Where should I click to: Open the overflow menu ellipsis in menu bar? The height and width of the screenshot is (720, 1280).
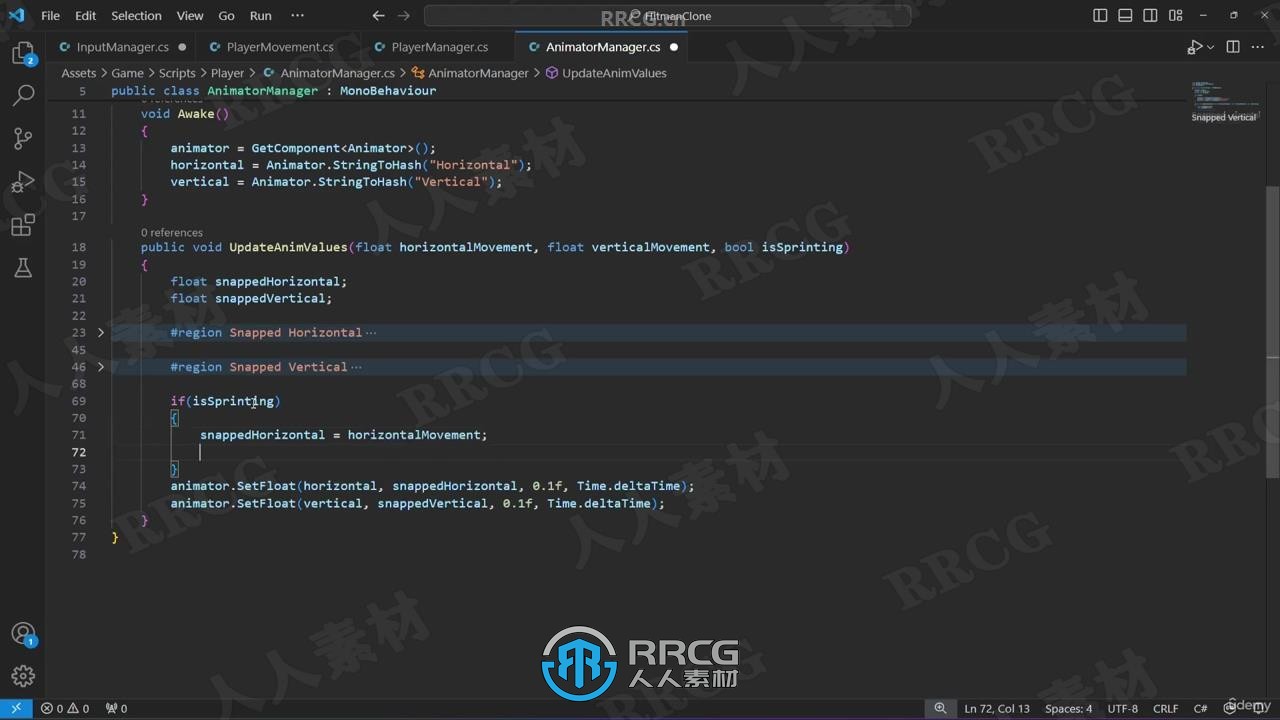(x=297, y=16)
